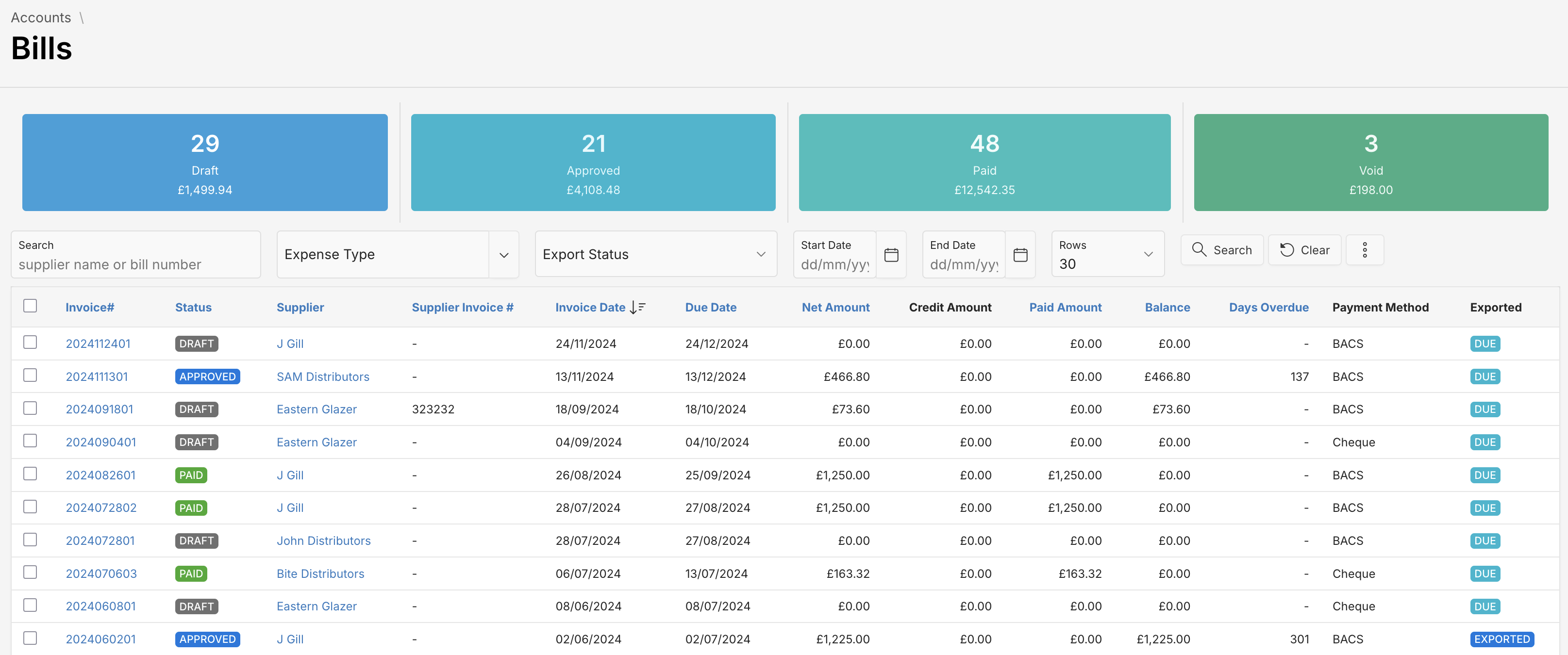The width and height of the screenshot is (1568, 655).
Task: Click the Search button
Action: [1222, 250]
